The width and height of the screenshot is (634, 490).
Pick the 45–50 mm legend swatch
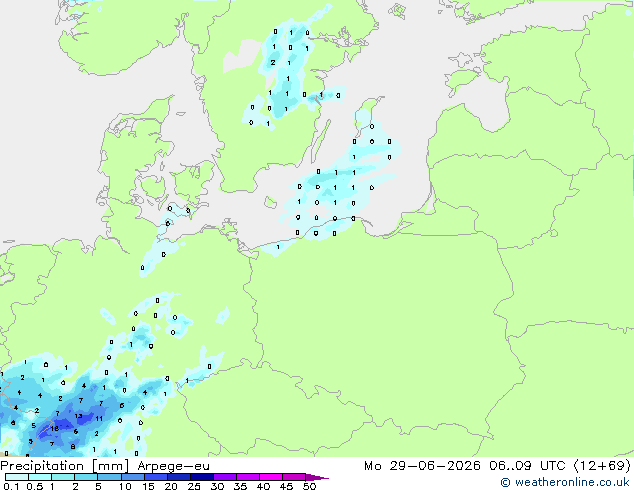(x=294, y=477)
